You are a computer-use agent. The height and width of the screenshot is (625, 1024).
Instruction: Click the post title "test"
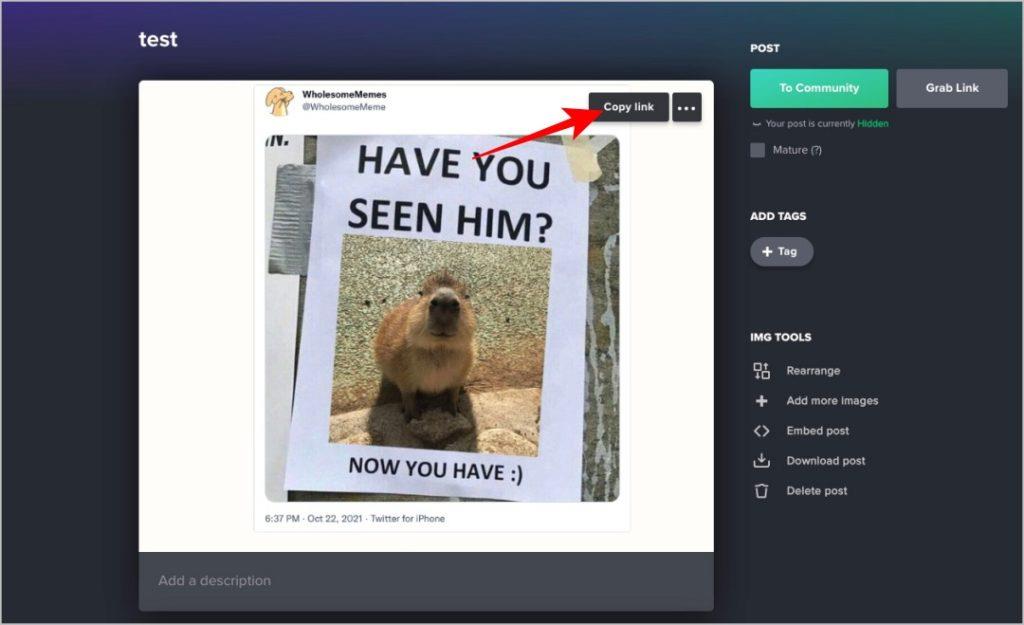(158, 39)
